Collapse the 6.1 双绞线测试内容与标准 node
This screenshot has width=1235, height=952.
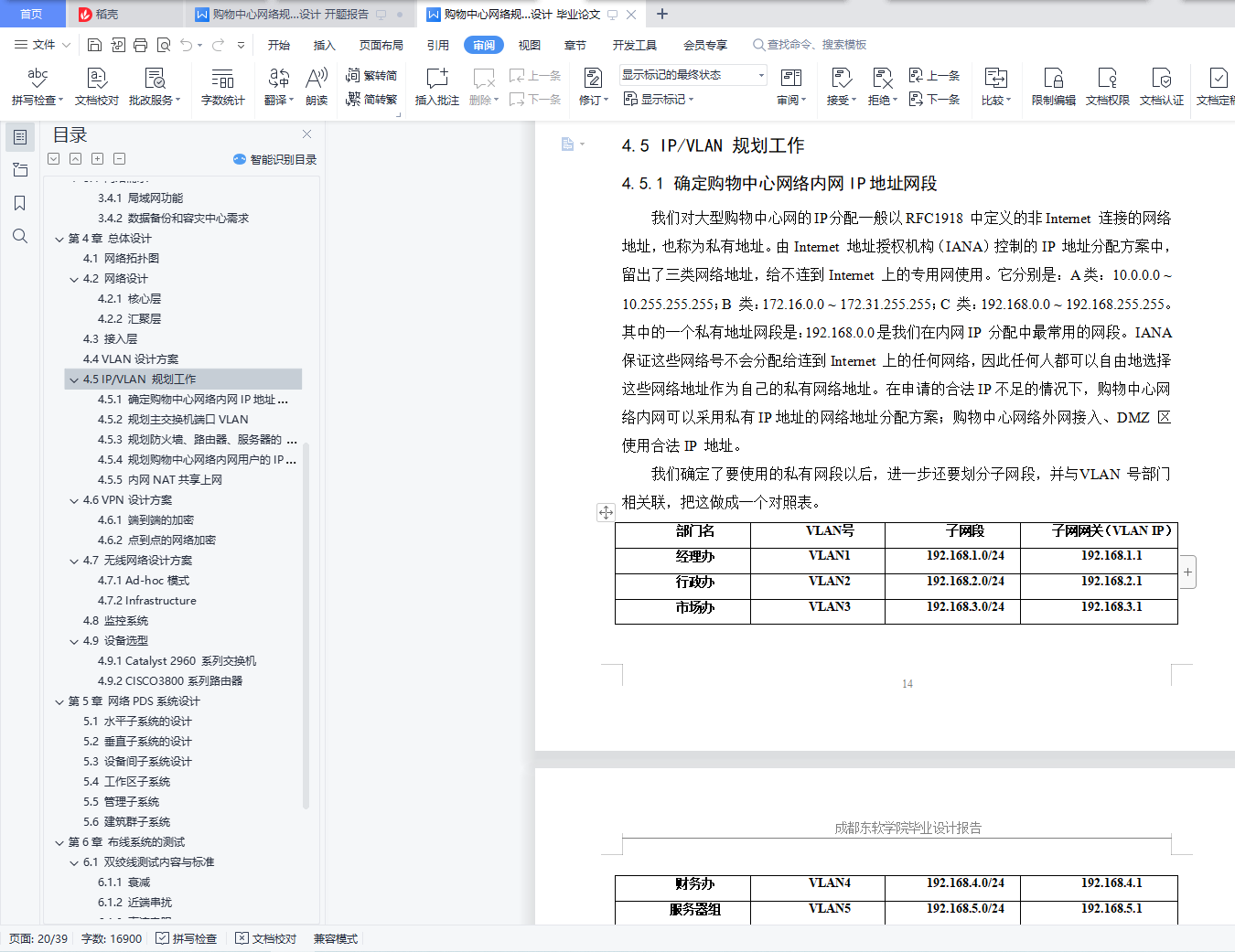point(74,862)
